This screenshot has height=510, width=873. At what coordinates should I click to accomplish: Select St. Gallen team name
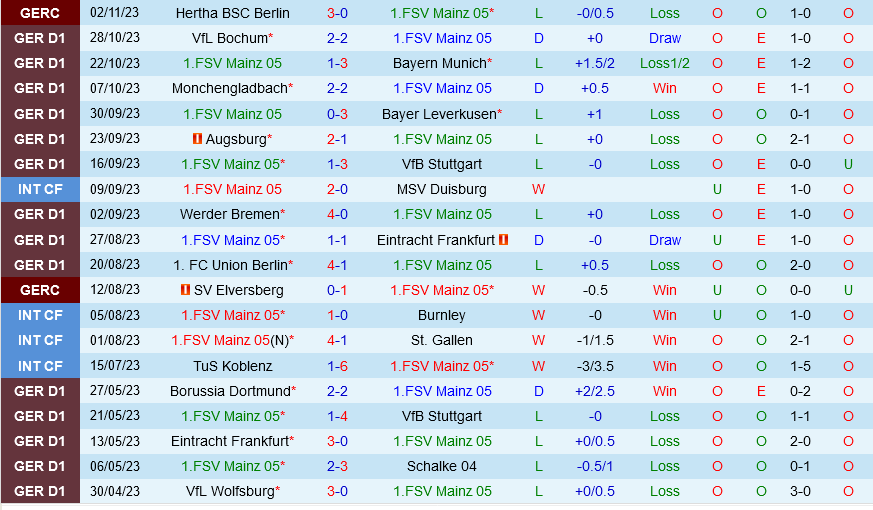tap(442, 340)
